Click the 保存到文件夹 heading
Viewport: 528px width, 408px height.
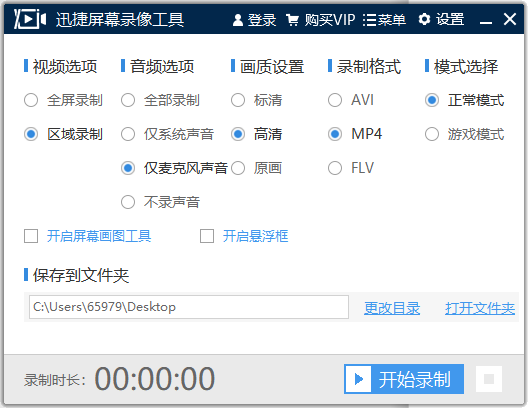tap(81, 275)
